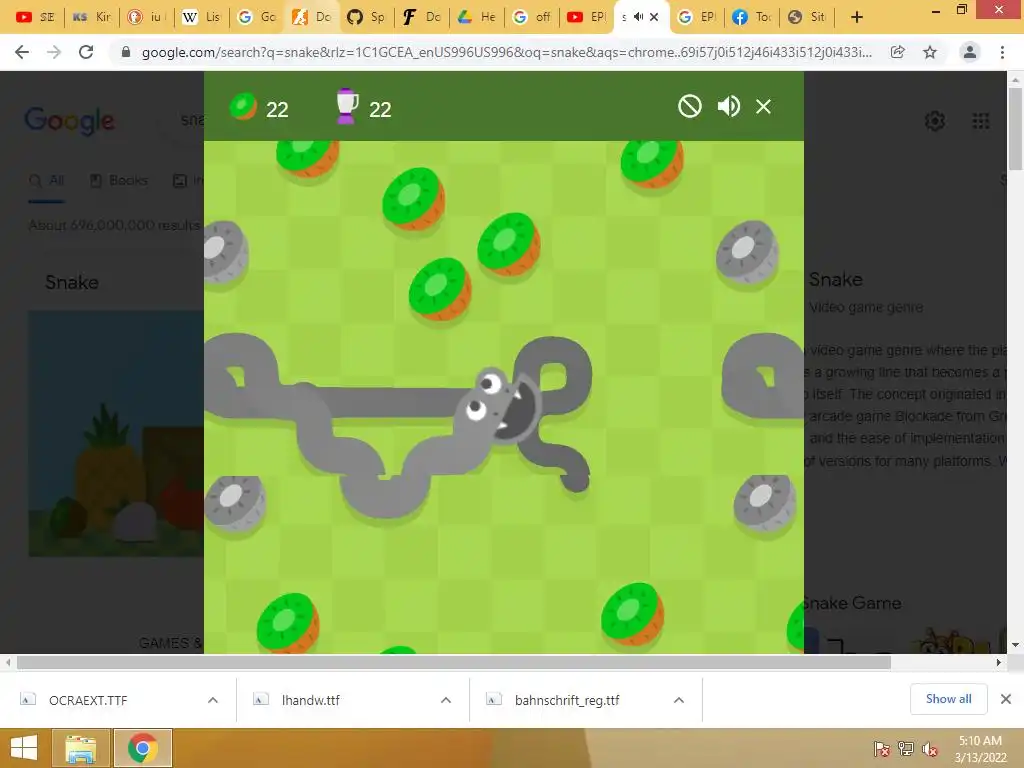The height and width of the screenshot is (768, 1024).
Task: Mute the tab audio speaker icon
Action: (x=638, y=17)
